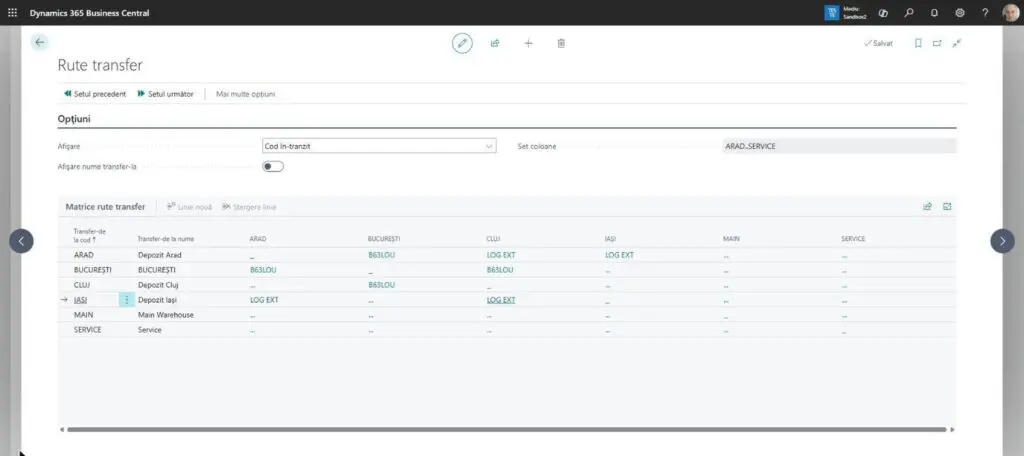Click B63LOU in BUCUREȘTI row ARAD column
This screenshot has height=456, width=1024.
click(x=263, y=270)
